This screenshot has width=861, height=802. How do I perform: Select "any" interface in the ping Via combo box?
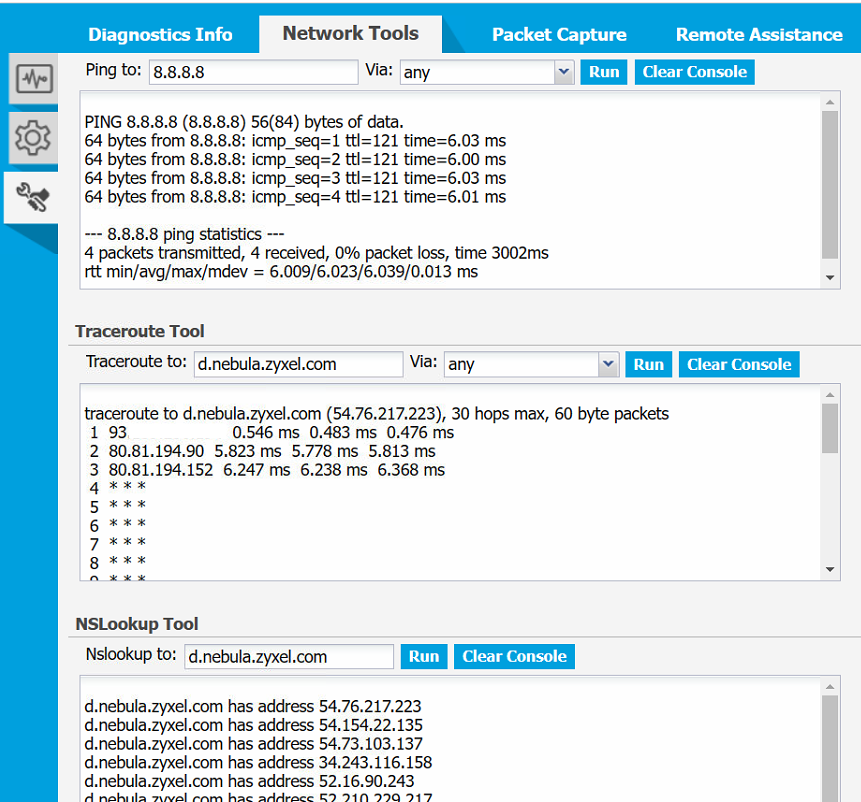pyautogui.click(x=480, y=71)
